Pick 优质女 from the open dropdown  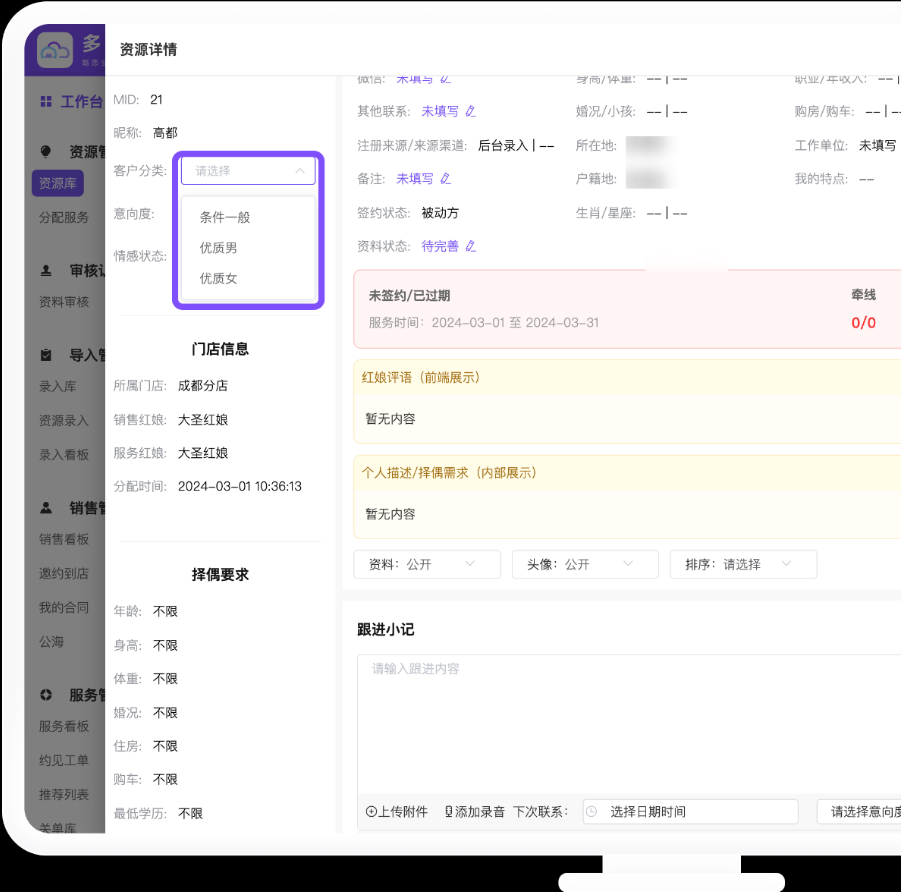[x=219, y=279]
